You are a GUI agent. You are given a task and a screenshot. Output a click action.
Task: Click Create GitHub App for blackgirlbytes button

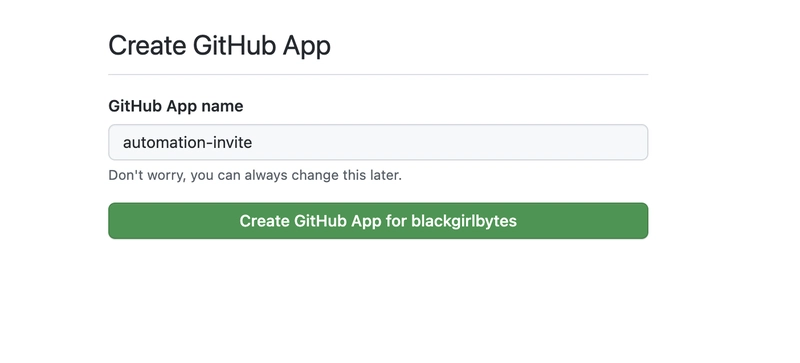click(x=378, y=221)
